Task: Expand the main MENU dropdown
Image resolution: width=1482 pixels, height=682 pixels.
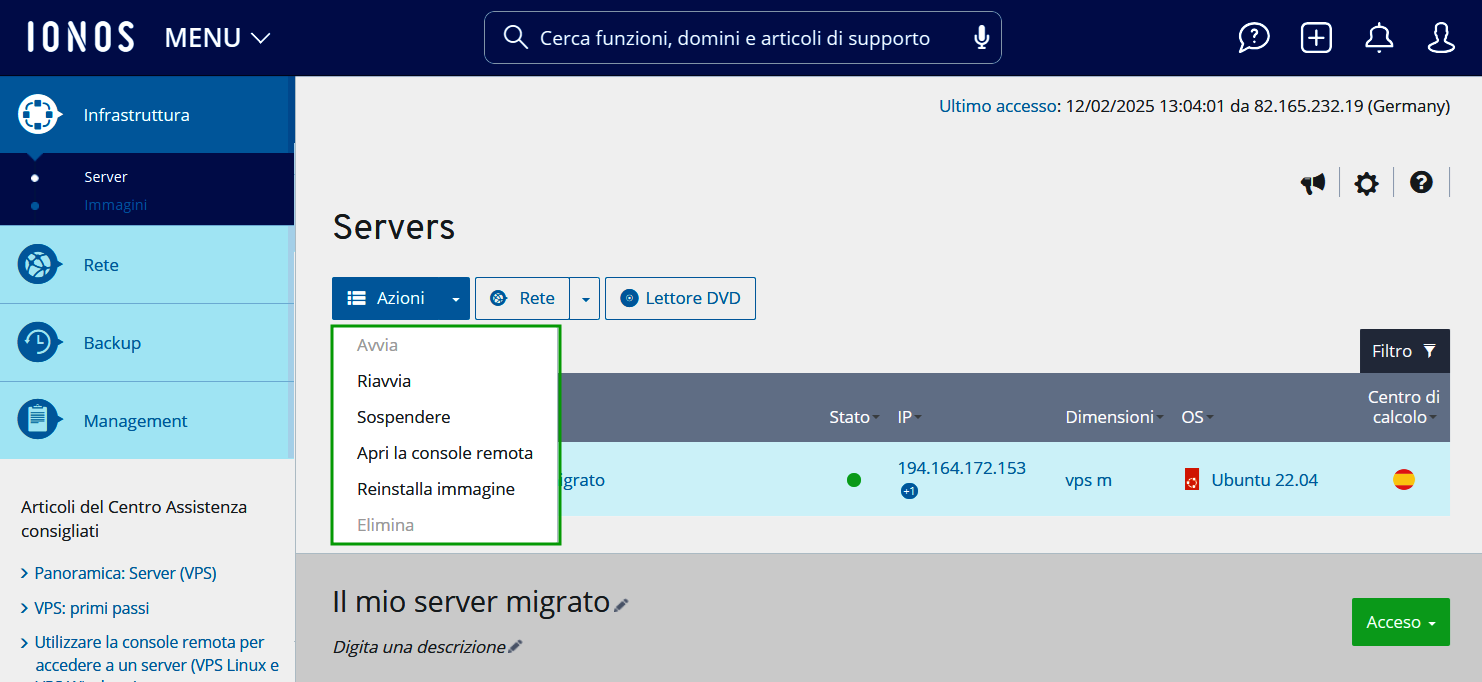Action: [x=217, y=38]
